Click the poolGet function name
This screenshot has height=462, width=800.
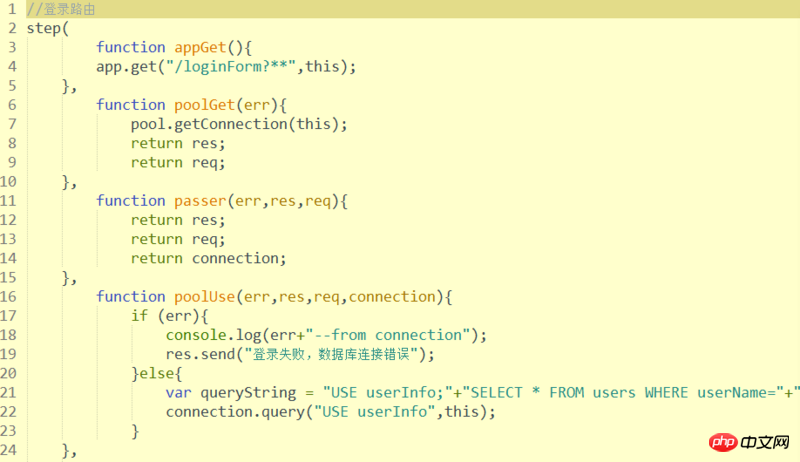(205, 105)
